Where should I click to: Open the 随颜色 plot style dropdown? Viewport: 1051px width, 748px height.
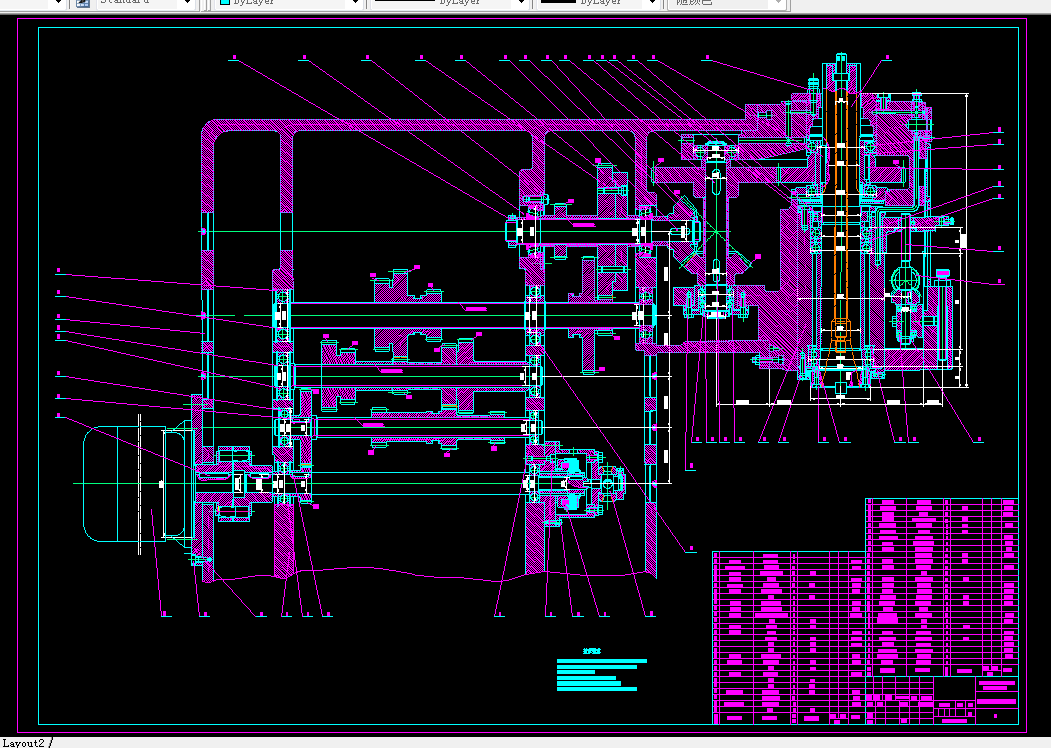point(726,3)
